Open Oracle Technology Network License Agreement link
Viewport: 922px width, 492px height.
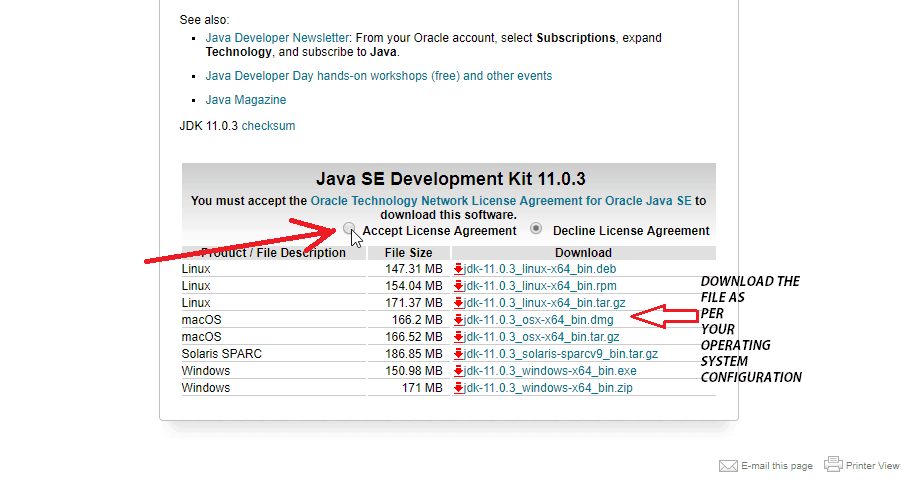click(500, 201)
